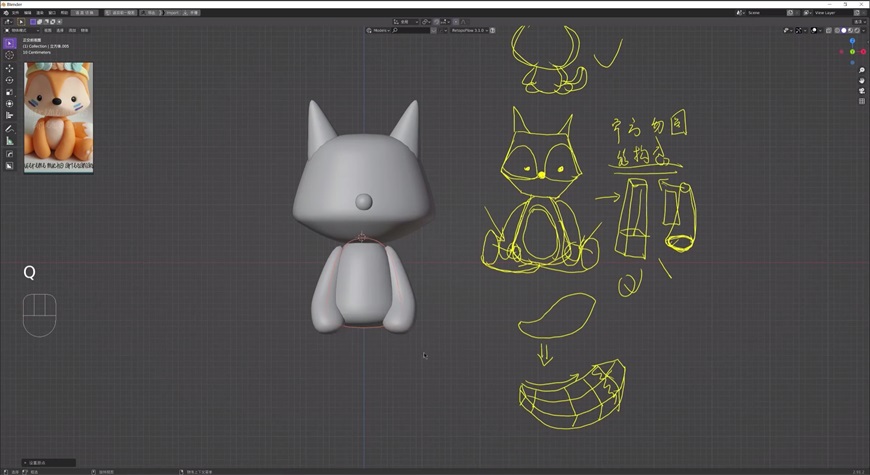Open the Edit menu
The height and width of the screenshot is (475, 870).
tap(28, 13)
